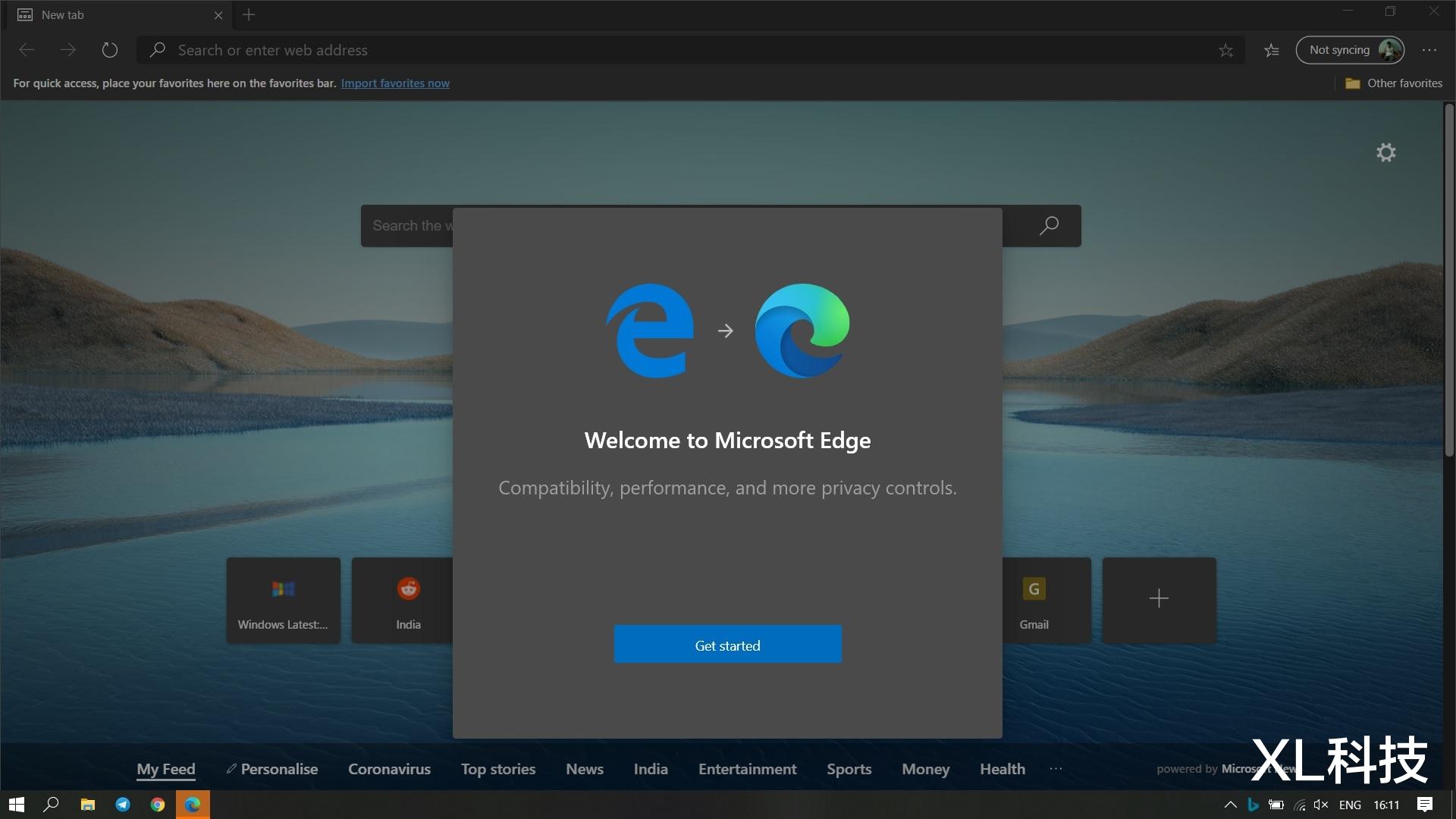Image resolution: width=1456 pixels, height=819 pixels.
Task: Refresh the page with the reload icon
Action: click(x=110, y=50)
